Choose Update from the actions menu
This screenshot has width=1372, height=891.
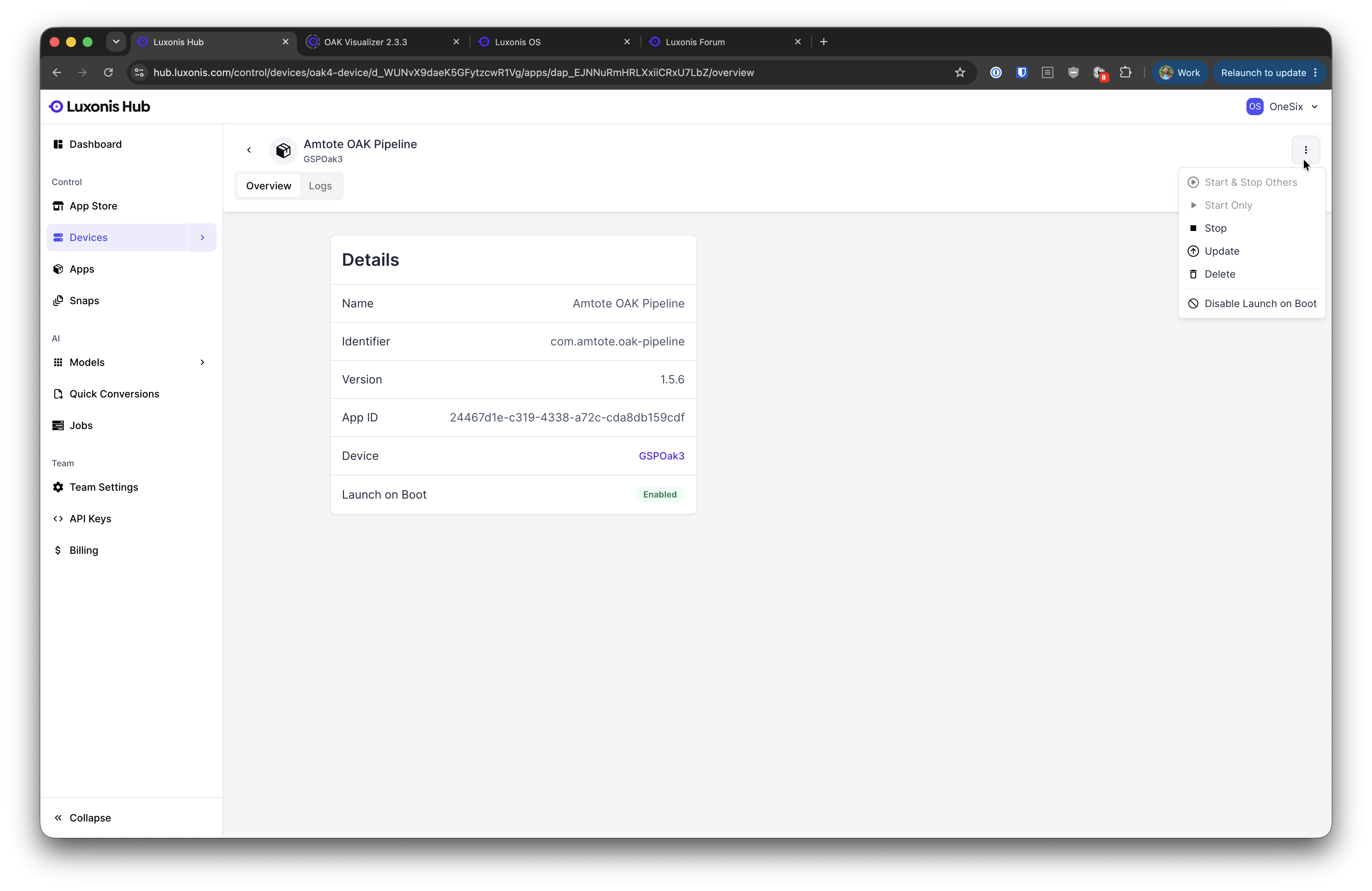(1252, 251)
